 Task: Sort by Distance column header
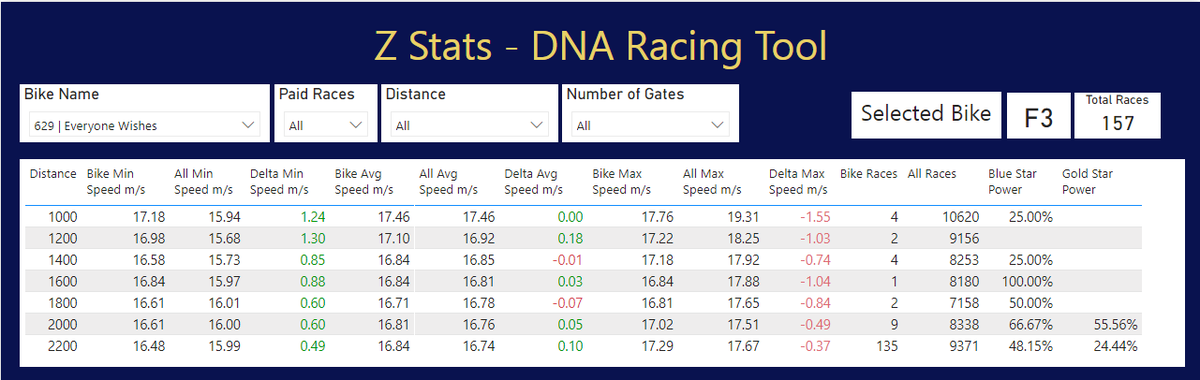coord(53,174)
